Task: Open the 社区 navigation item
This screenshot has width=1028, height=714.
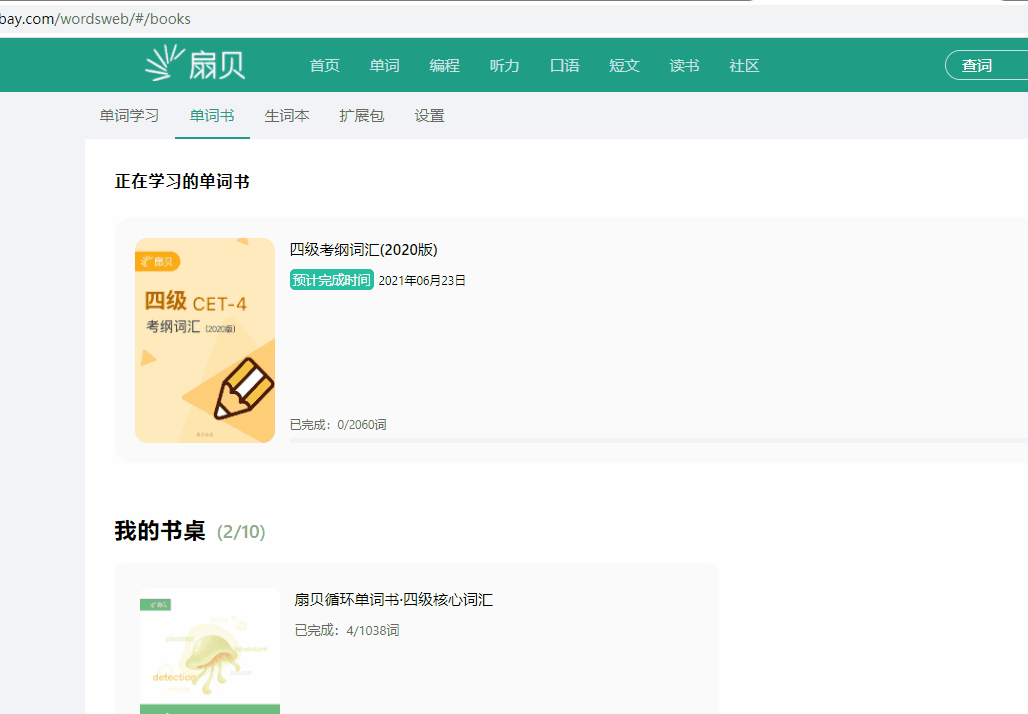Action: [744, 66]
